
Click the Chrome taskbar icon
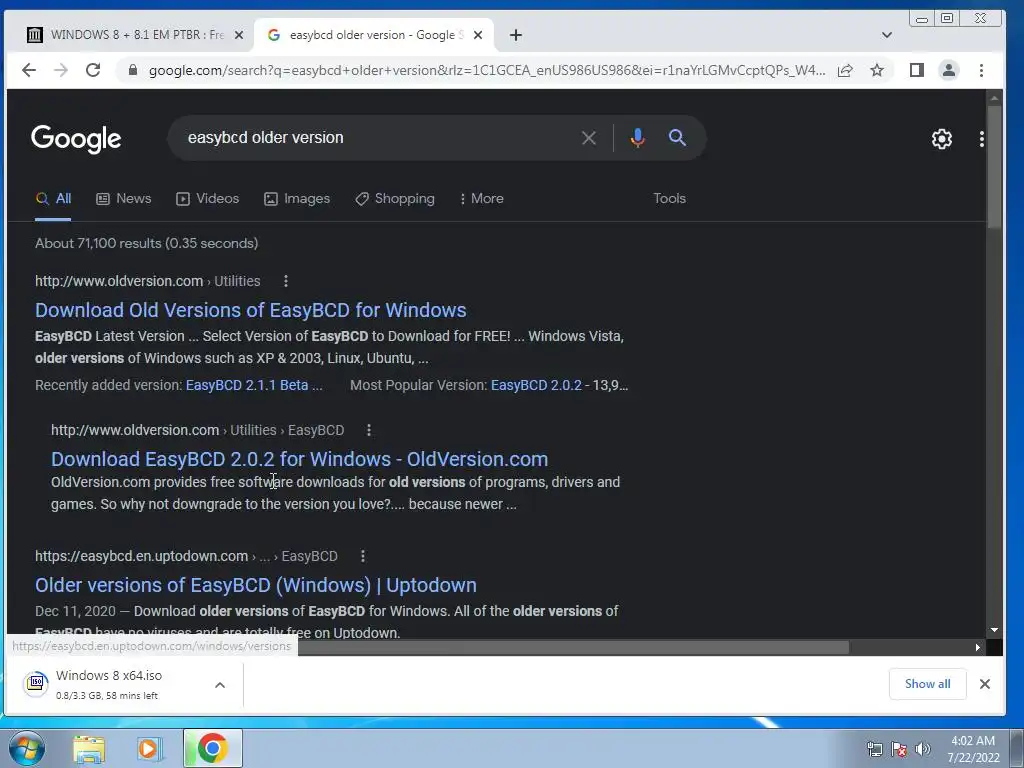212,748
